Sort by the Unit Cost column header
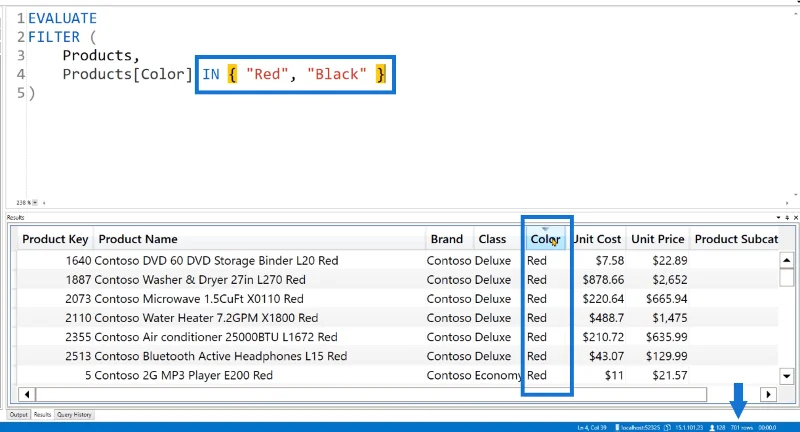Screen dimensions: 800x432 pos(597,239)
